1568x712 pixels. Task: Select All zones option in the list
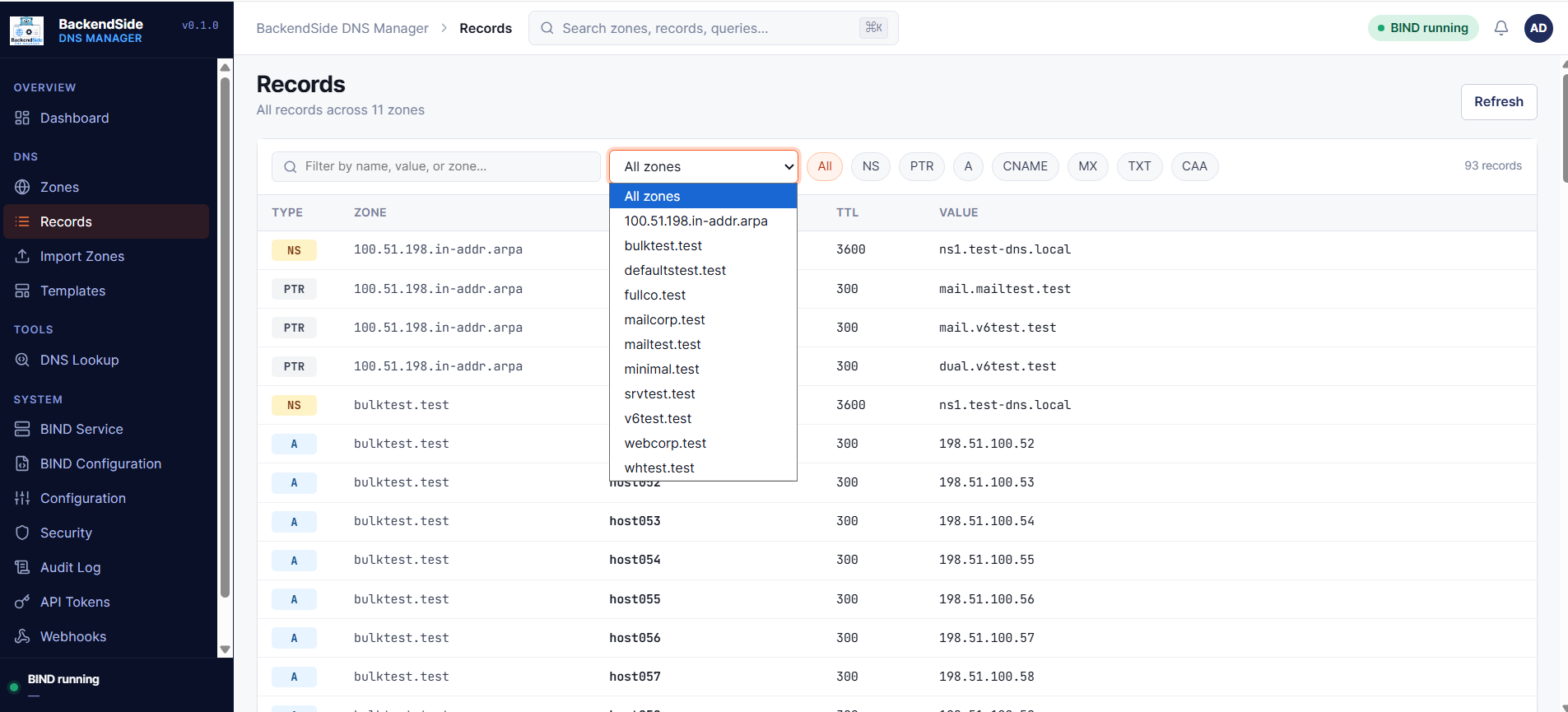click(703, 196)
